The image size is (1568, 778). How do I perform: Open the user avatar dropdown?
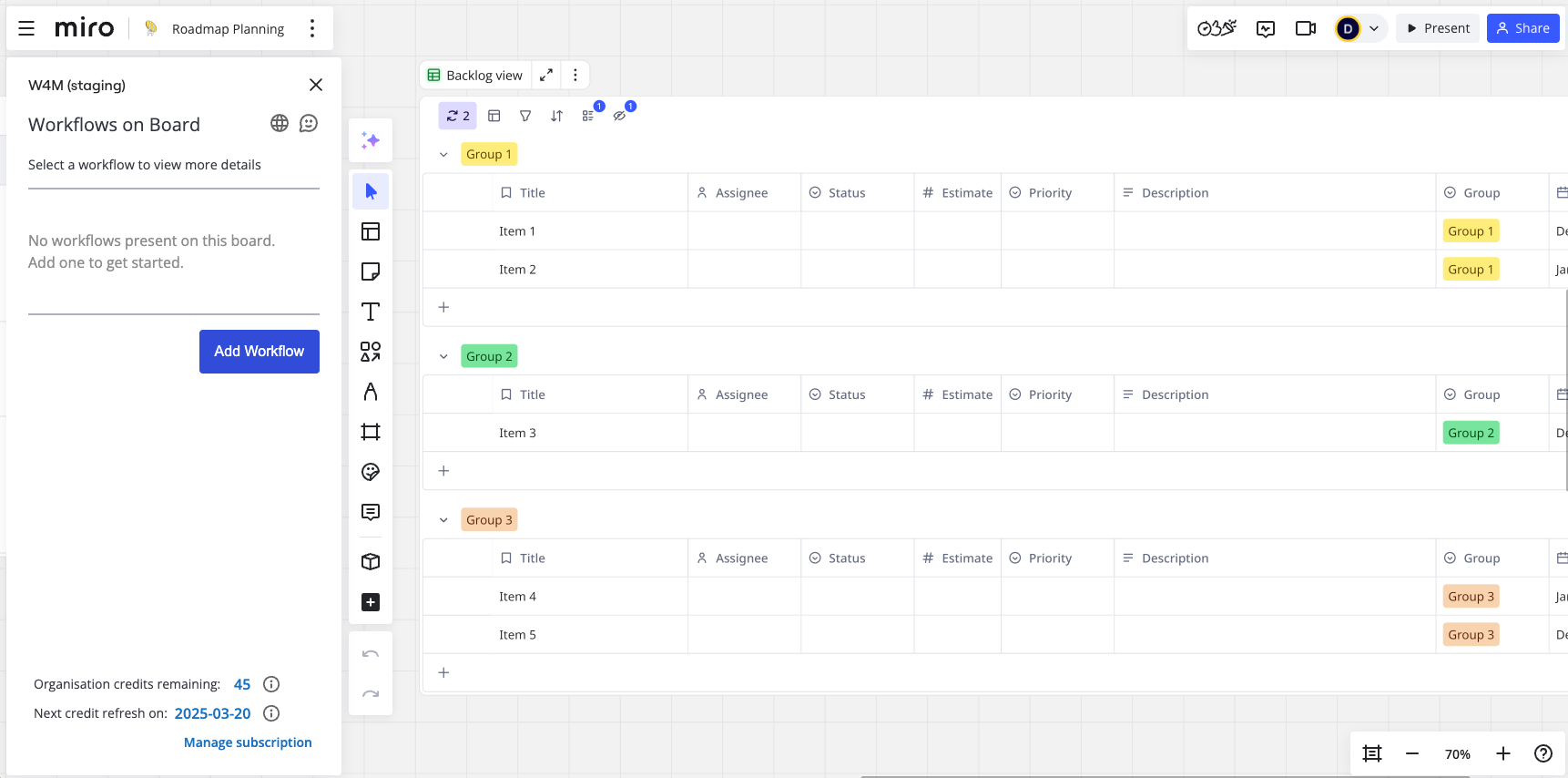1360,28
